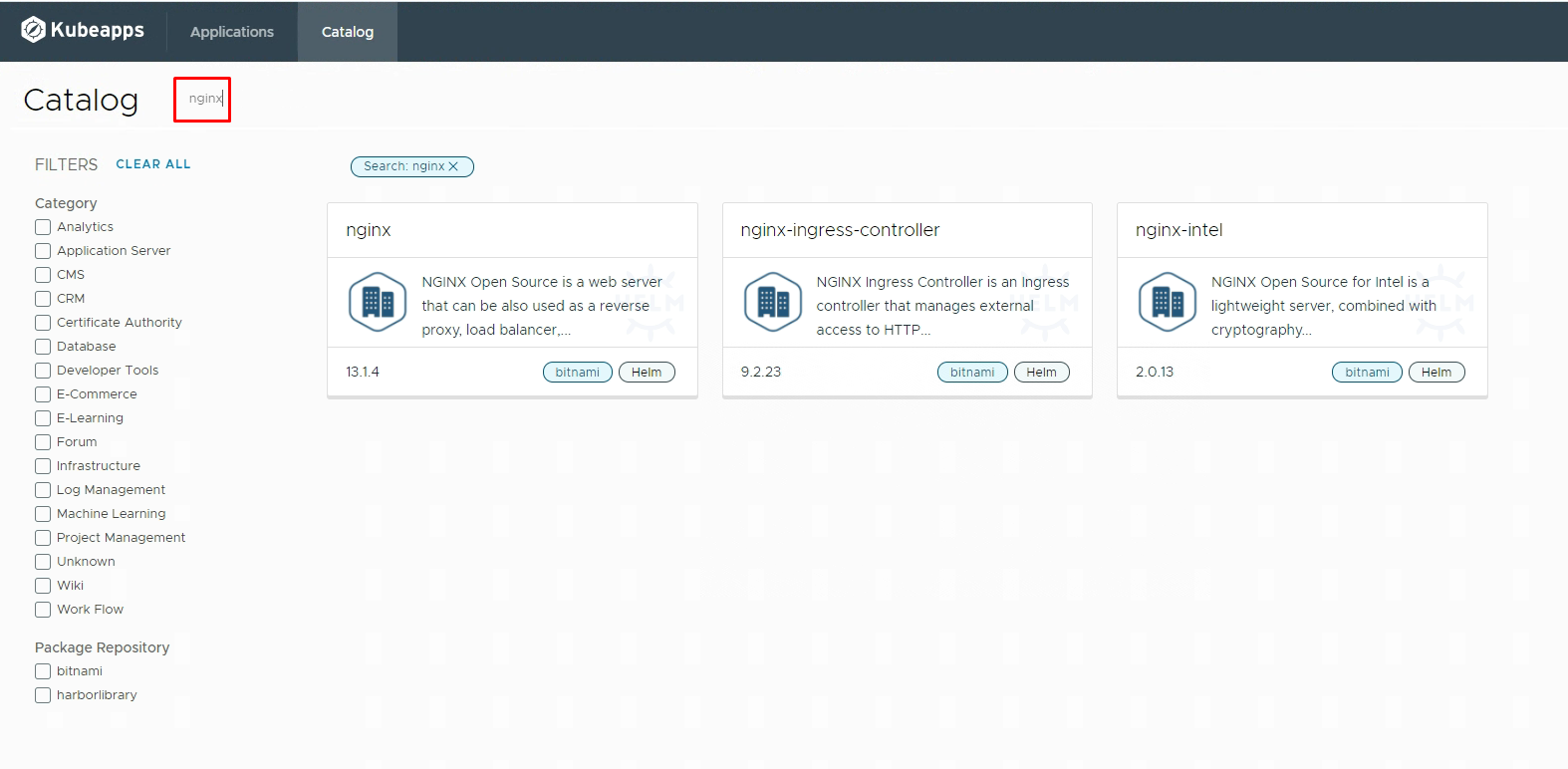Click Helm tag on nginx card

tap(647, 373)
